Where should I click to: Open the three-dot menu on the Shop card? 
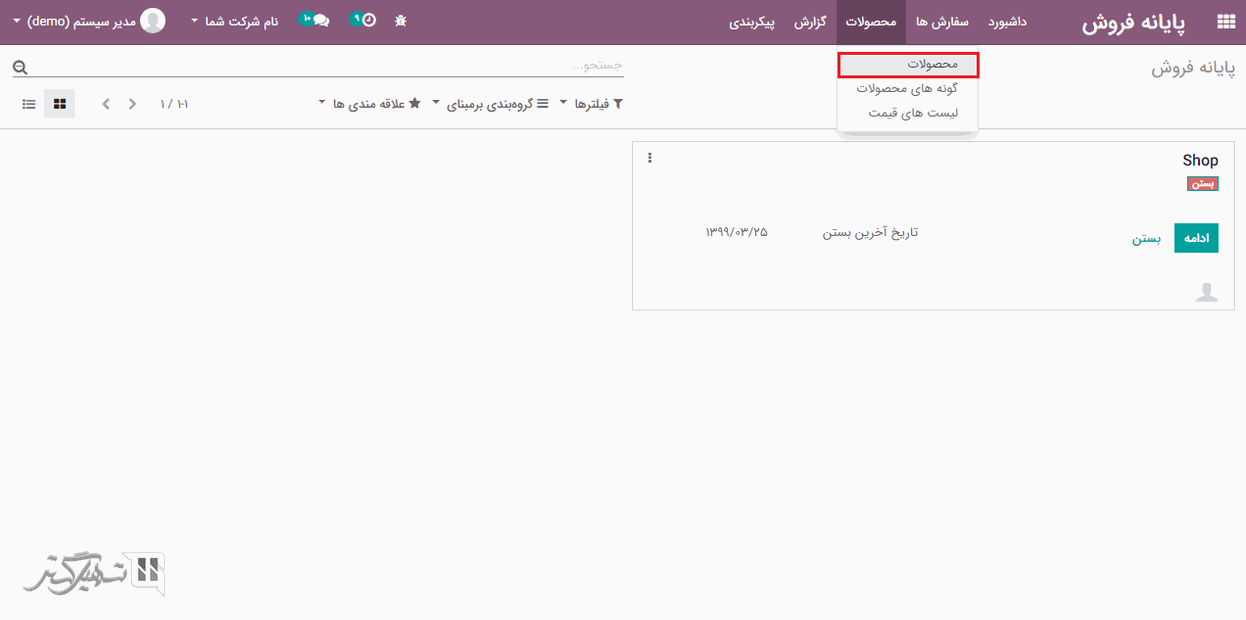(649, 157)
